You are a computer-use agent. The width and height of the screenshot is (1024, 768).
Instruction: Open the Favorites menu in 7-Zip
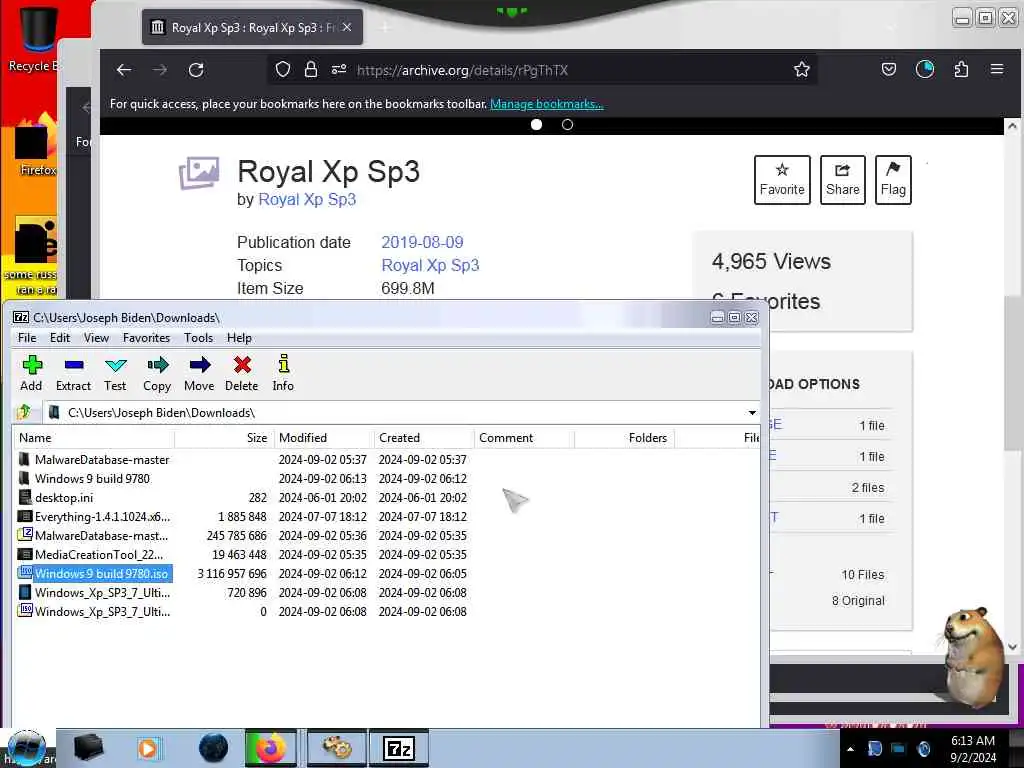click(x=146, y=338)
